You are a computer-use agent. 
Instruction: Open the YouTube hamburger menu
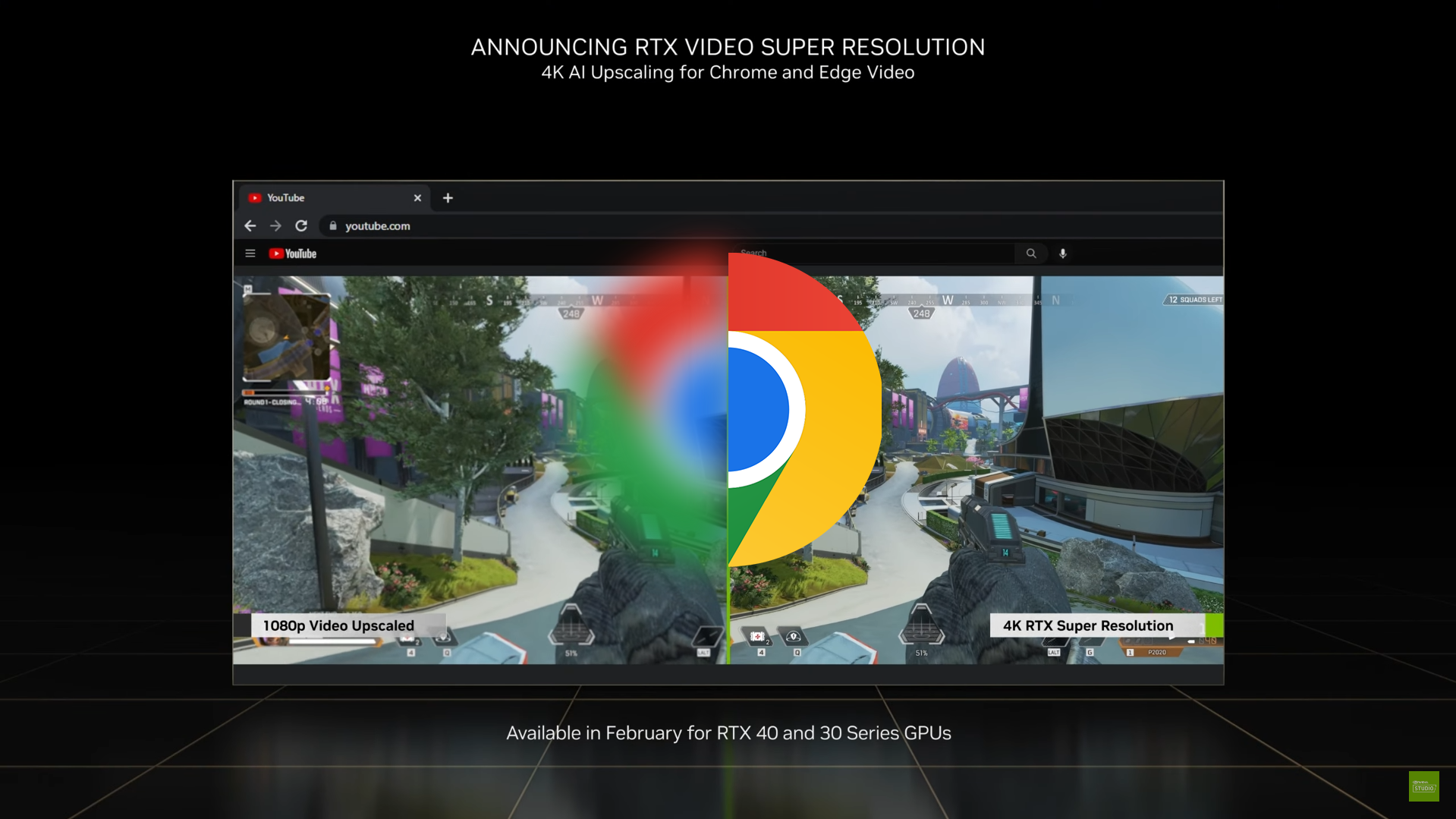tap(250, 254)
